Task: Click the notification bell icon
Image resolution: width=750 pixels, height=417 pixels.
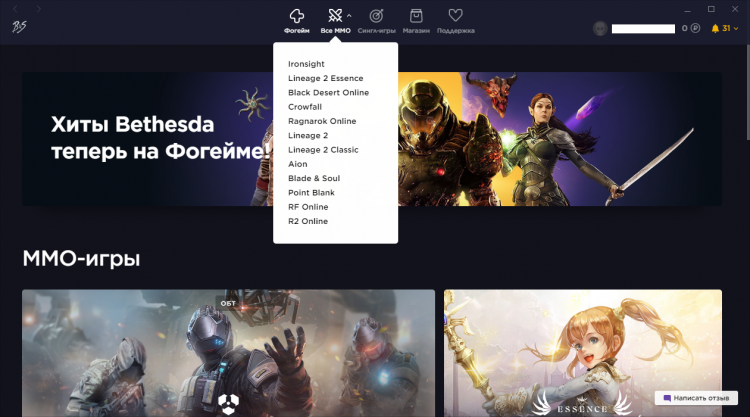Action: [x=715, y=29]
